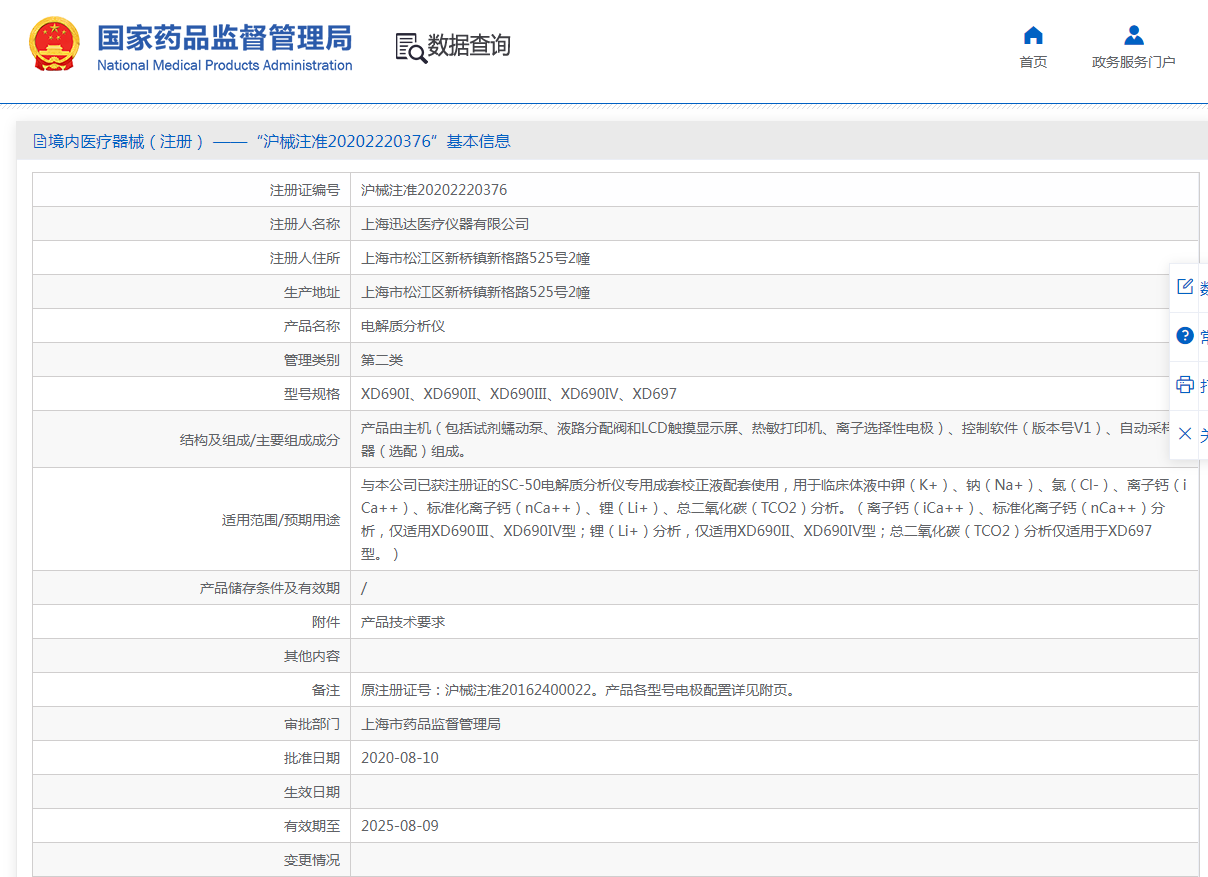Click product name 电解质分析仪

click(403, 326)
